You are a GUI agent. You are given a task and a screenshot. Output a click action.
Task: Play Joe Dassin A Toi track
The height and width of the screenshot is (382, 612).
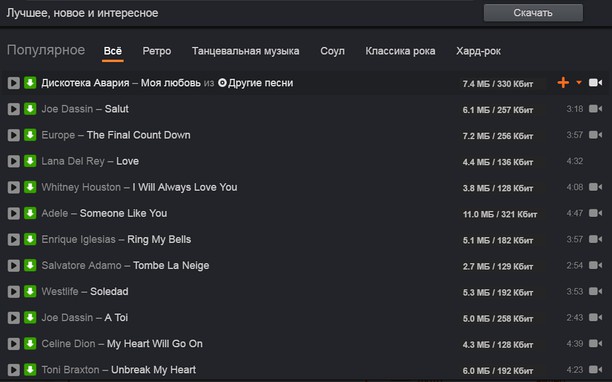coord(14,318)
